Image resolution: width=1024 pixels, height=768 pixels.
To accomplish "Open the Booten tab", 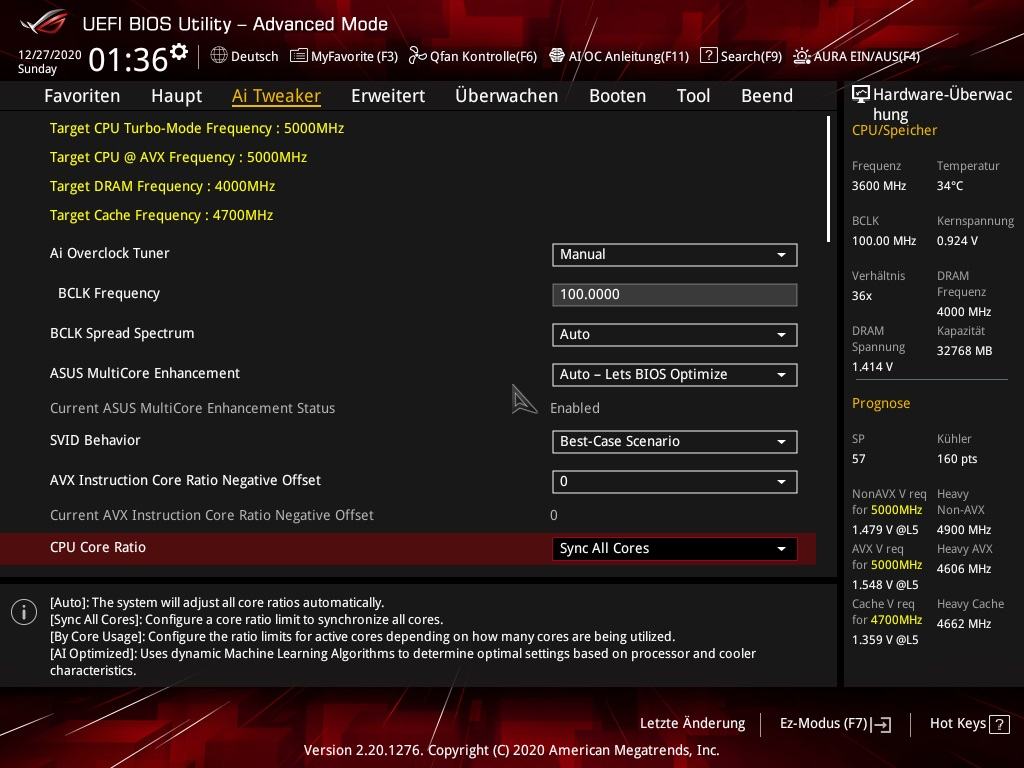I will coord(617,95).
